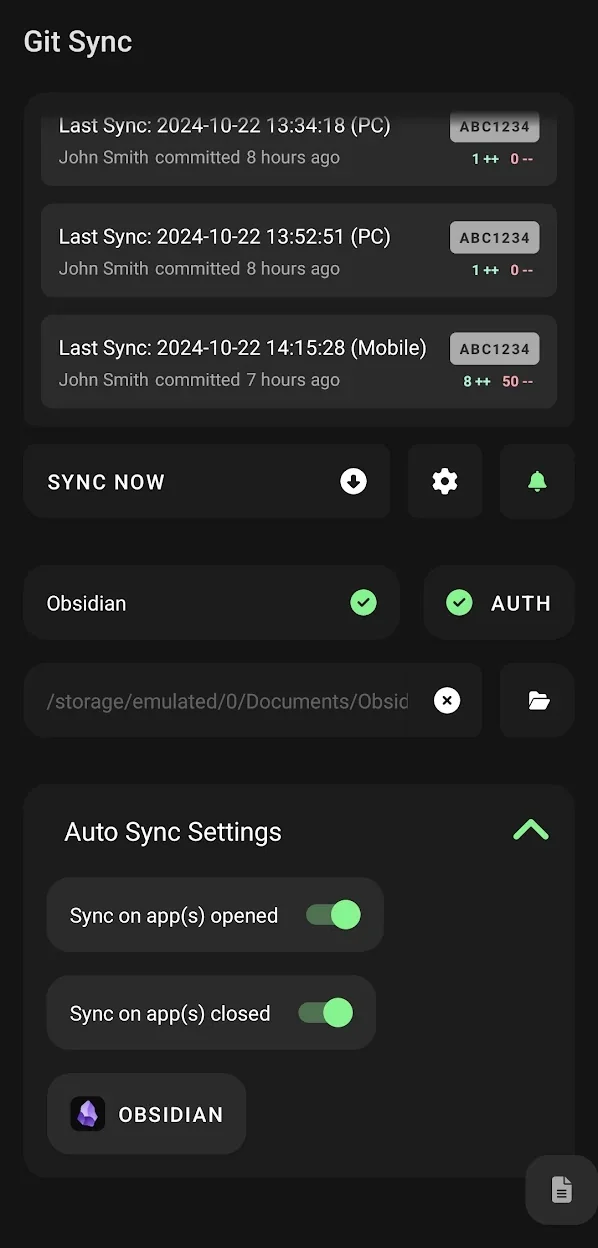
Task: Click the AUTH button
Action: tap(499, 602)
